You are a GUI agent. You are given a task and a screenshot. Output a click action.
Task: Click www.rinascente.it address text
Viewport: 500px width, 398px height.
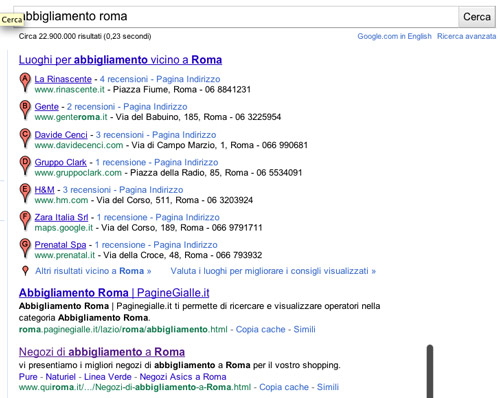(x=70, y=89)
